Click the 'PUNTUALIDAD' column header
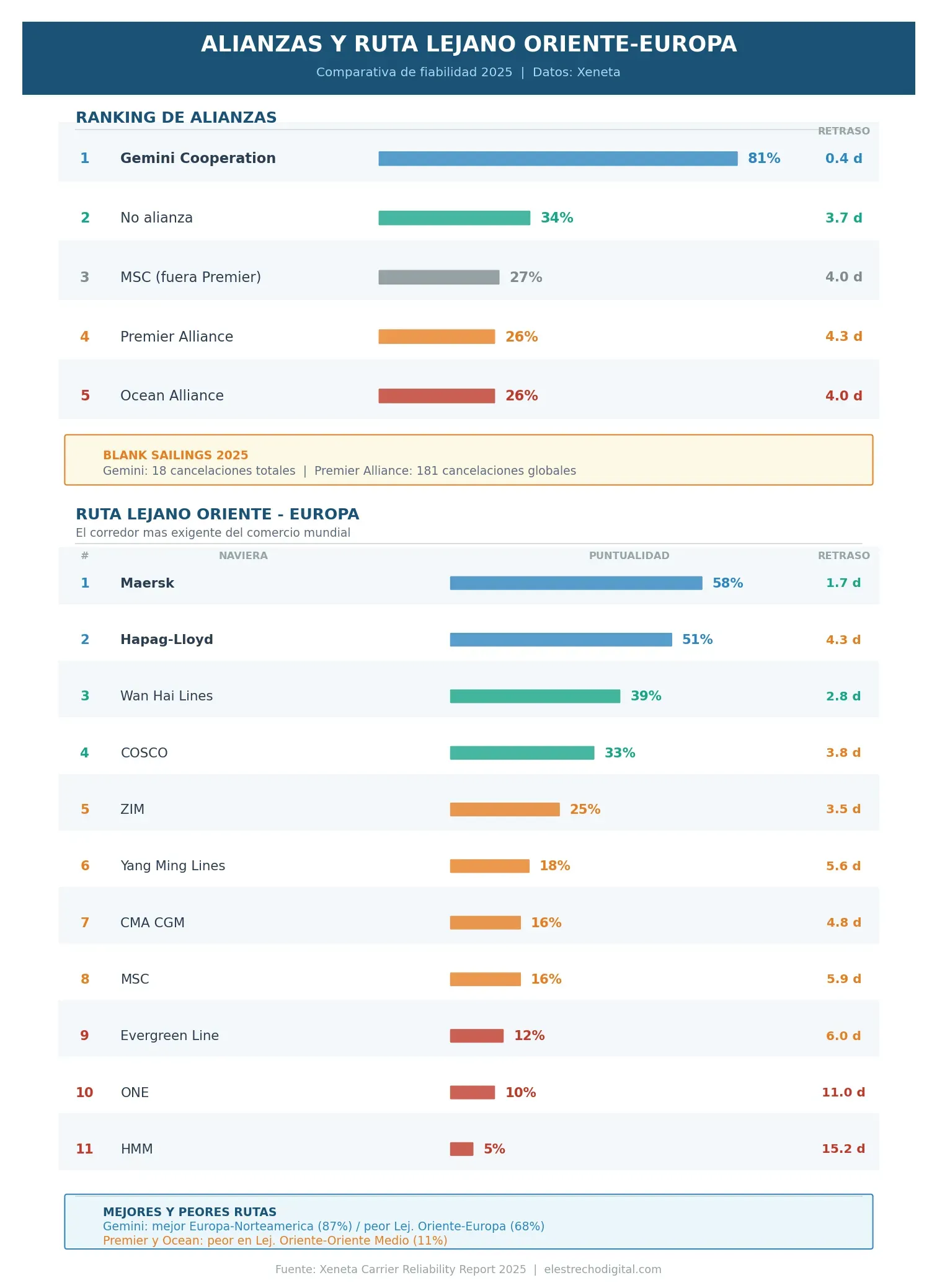The image size is (937, 1288). [x=629, y=556]
